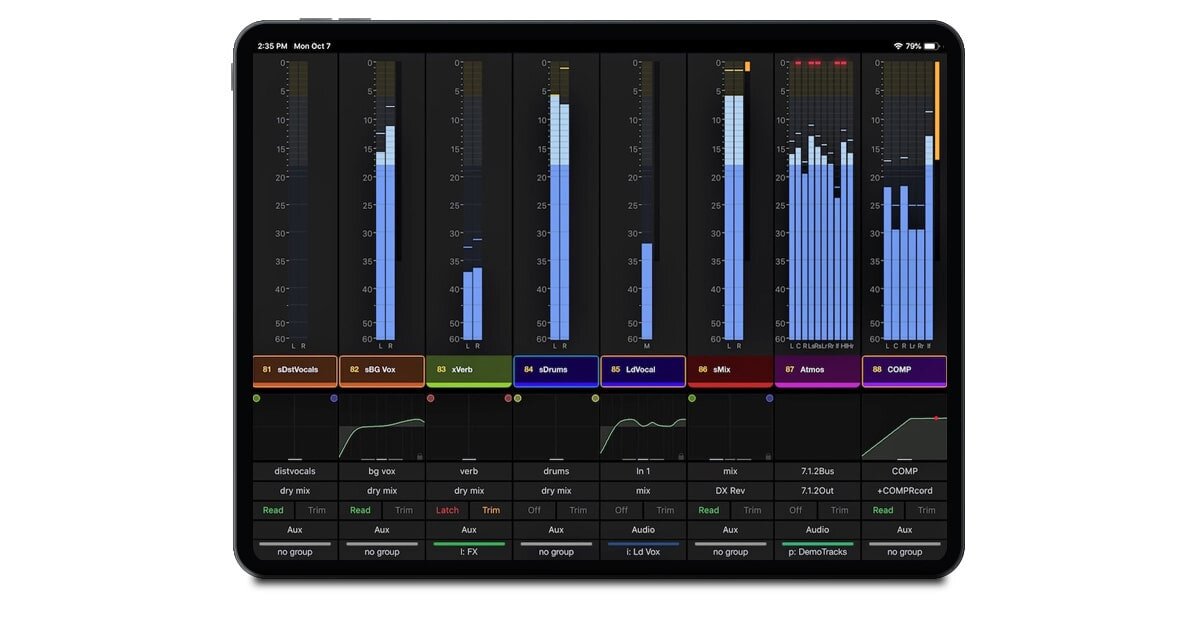
Task: Click the purple dot on sDstVocals graph
Action: point(334,398)
